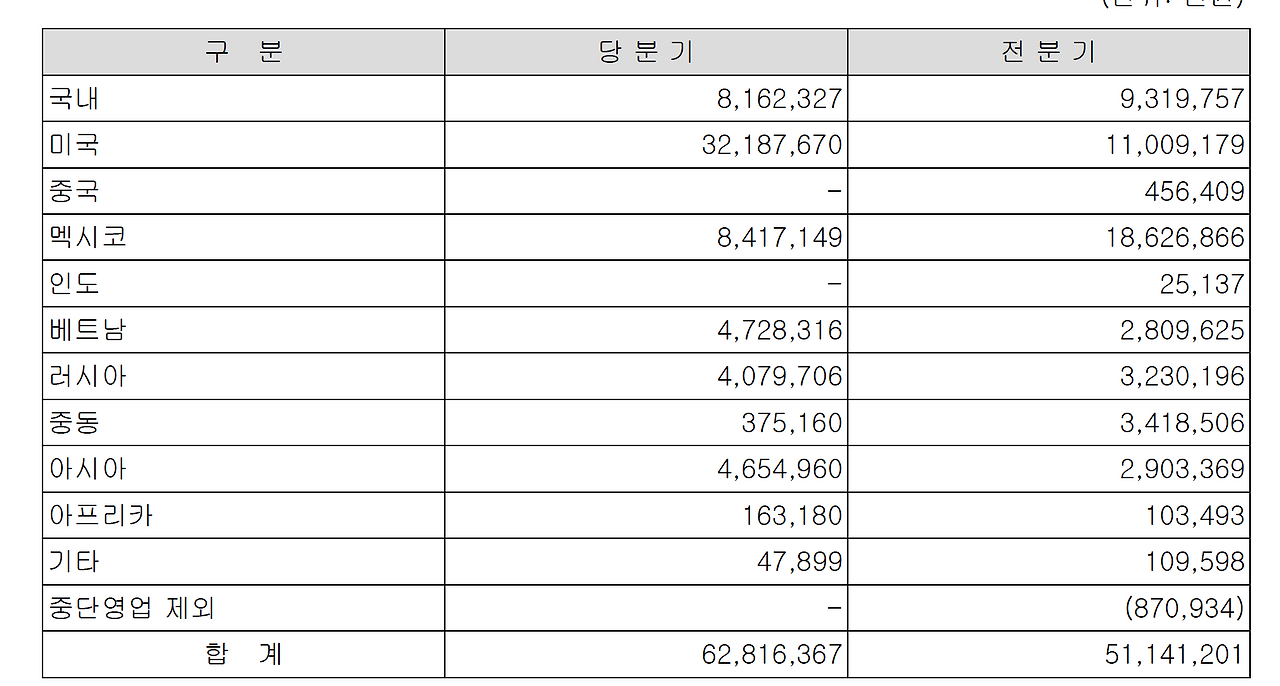Select the 미국 당분기 value 32,187,670

(x=773, y=146)
